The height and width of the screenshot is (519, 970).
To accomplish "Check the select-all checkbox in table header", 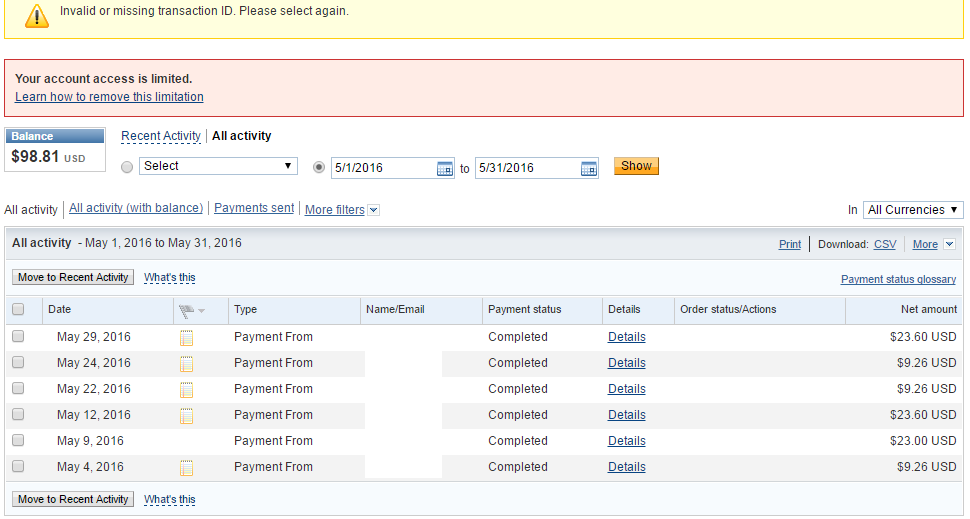I will click(18, 310).
